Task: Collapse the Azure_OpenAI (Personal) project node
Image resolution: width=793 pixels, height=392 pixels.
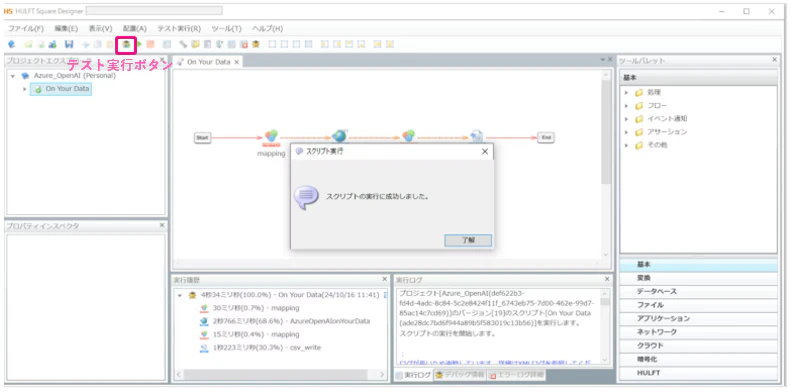Action: coord(13,76)
